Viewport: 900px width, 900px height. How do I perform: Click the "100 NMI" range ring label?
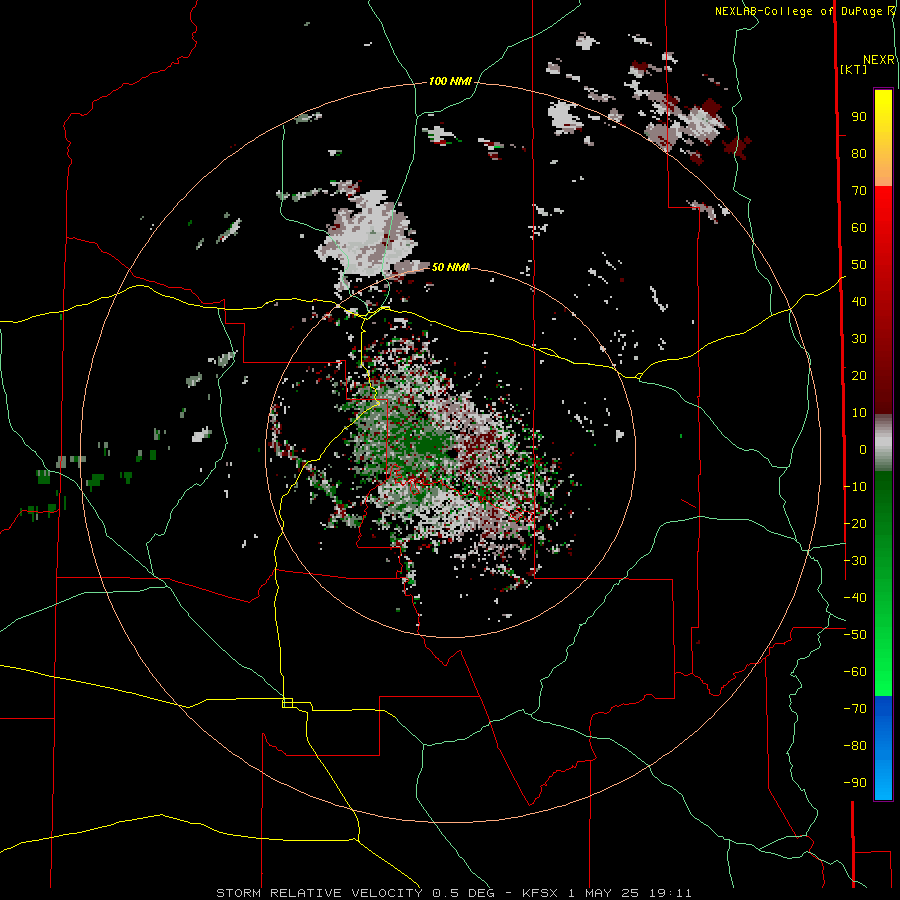(450, 82)
